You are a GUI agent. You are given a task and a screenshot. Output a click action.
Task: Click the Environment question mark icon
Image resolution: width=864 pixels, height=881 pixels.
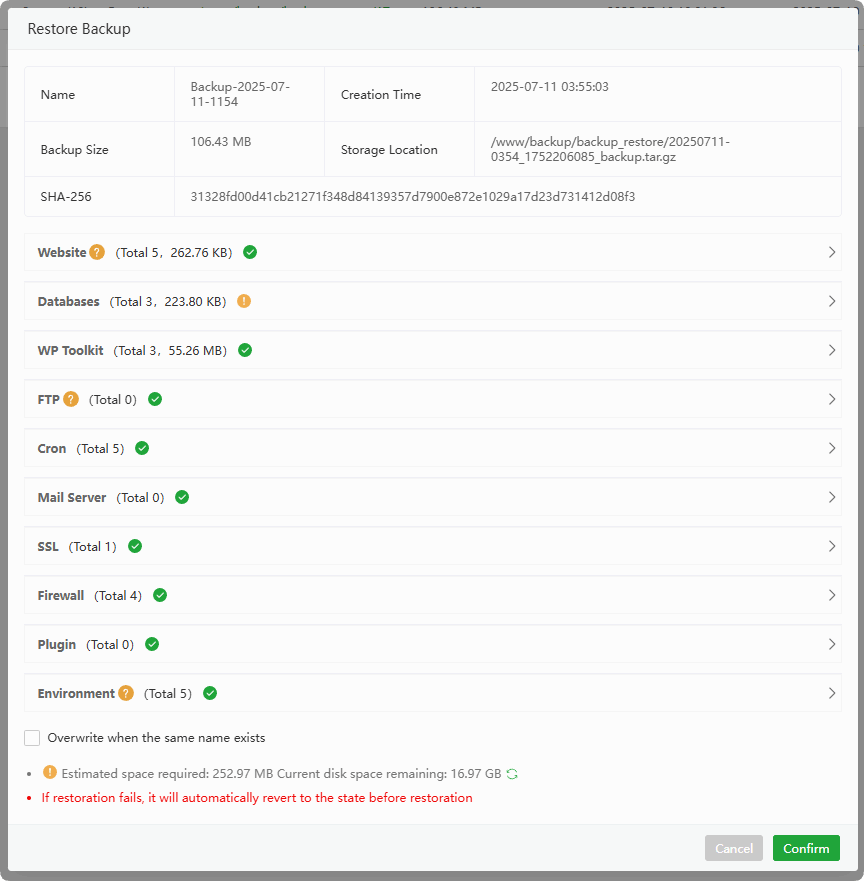(x=125, y=693)
